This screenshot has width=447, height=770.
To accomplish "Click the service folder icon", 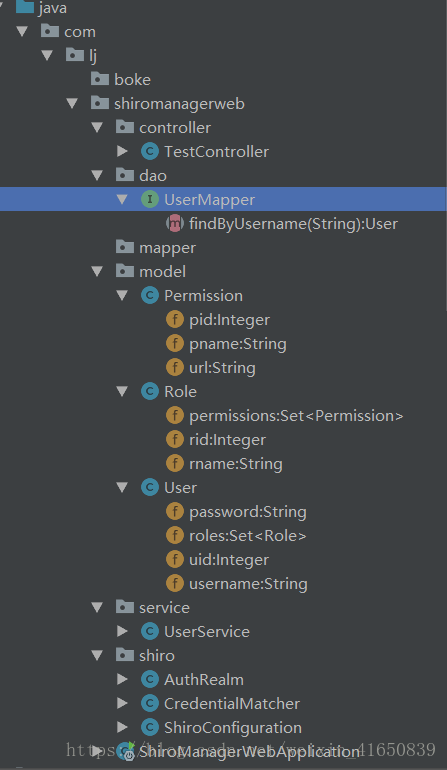I will (x=125, y=607).
